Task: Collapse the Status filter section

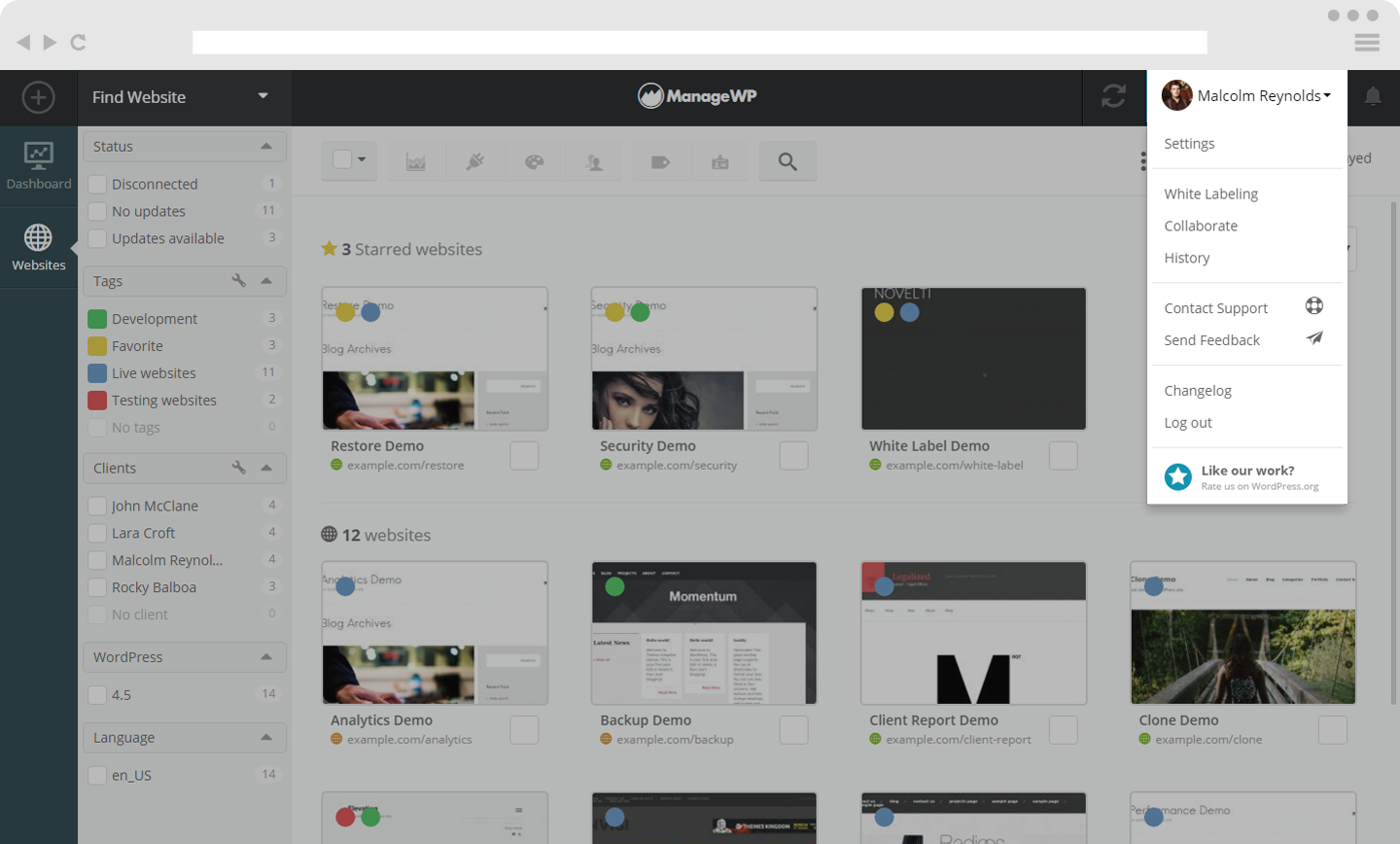Action: coord(266,146)
